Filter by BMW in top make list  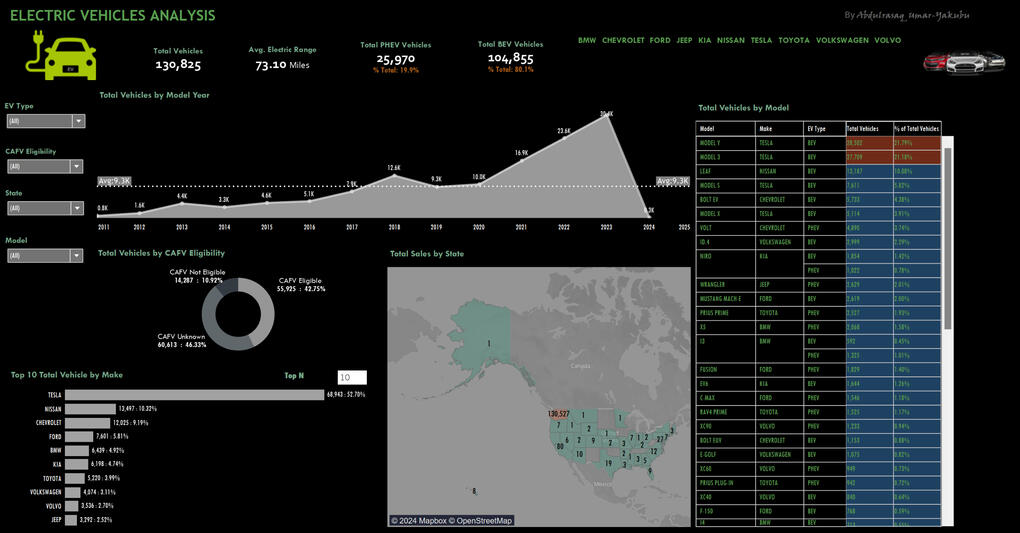(x=587, y=41)
